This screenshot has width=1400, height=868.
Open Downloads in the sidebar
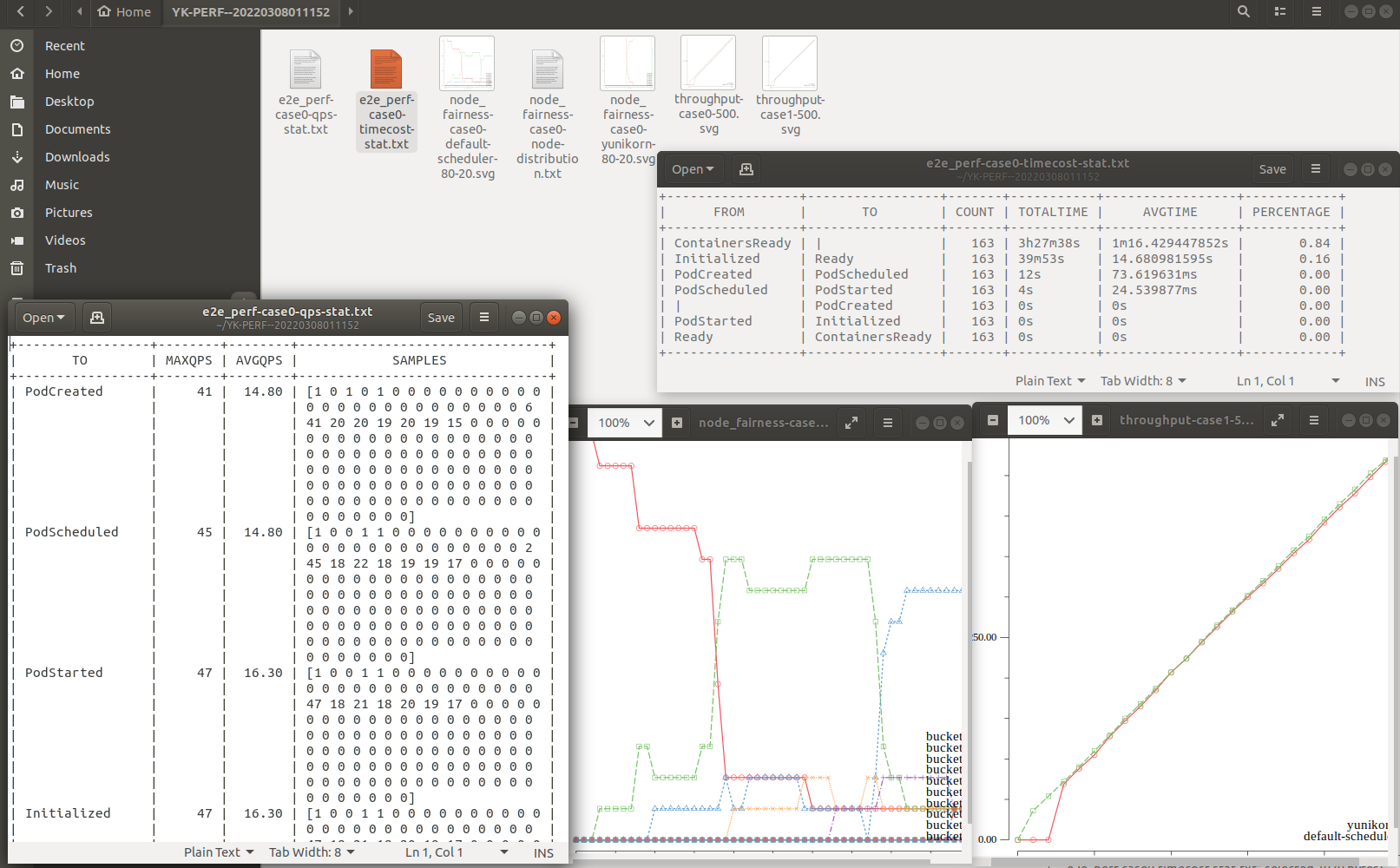[77, 157]
